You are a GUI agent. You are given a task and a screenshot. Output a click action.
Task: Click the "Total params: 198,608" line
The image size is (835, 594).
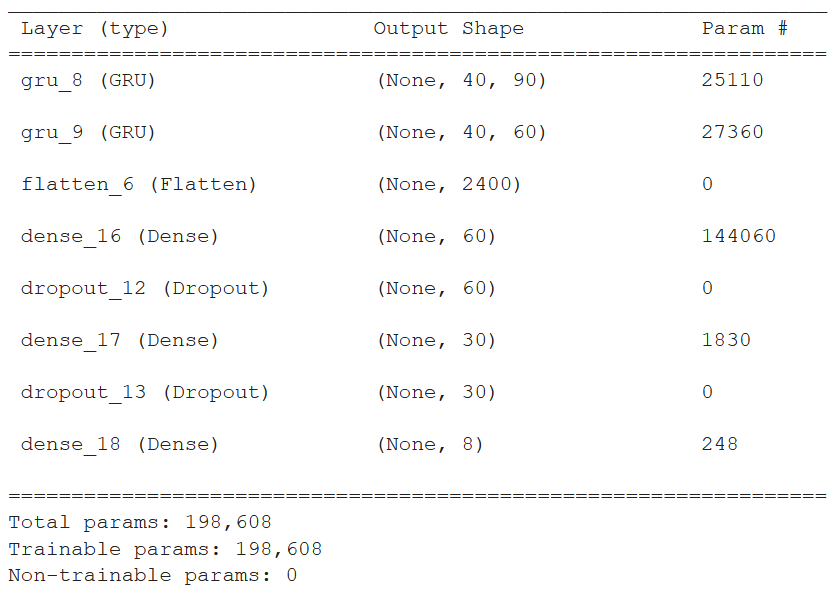pyautogui.click(x=140, y=522)
